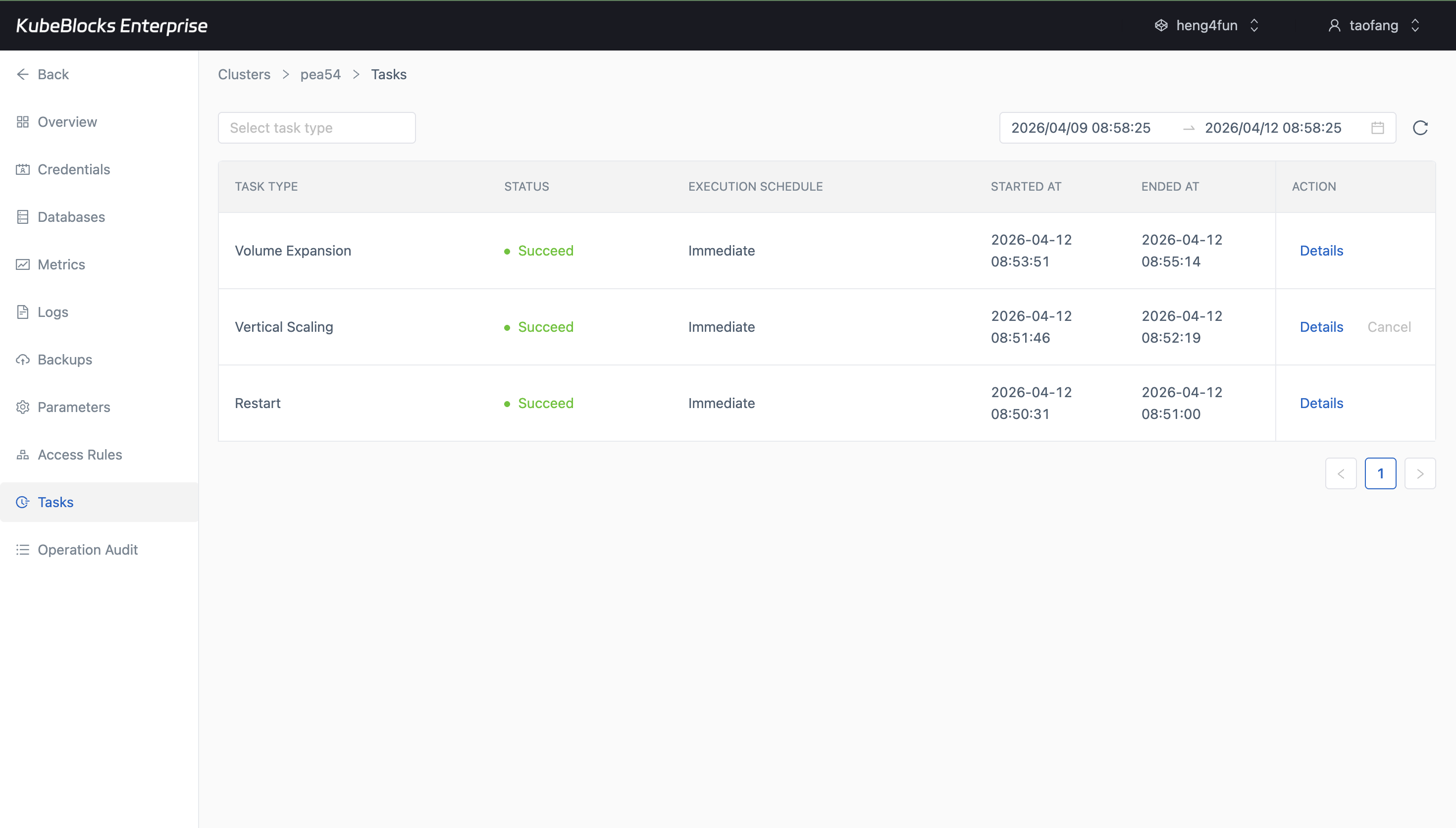
Task: Click the pea54 cluster breadcrumb
Action: point(320,74)
